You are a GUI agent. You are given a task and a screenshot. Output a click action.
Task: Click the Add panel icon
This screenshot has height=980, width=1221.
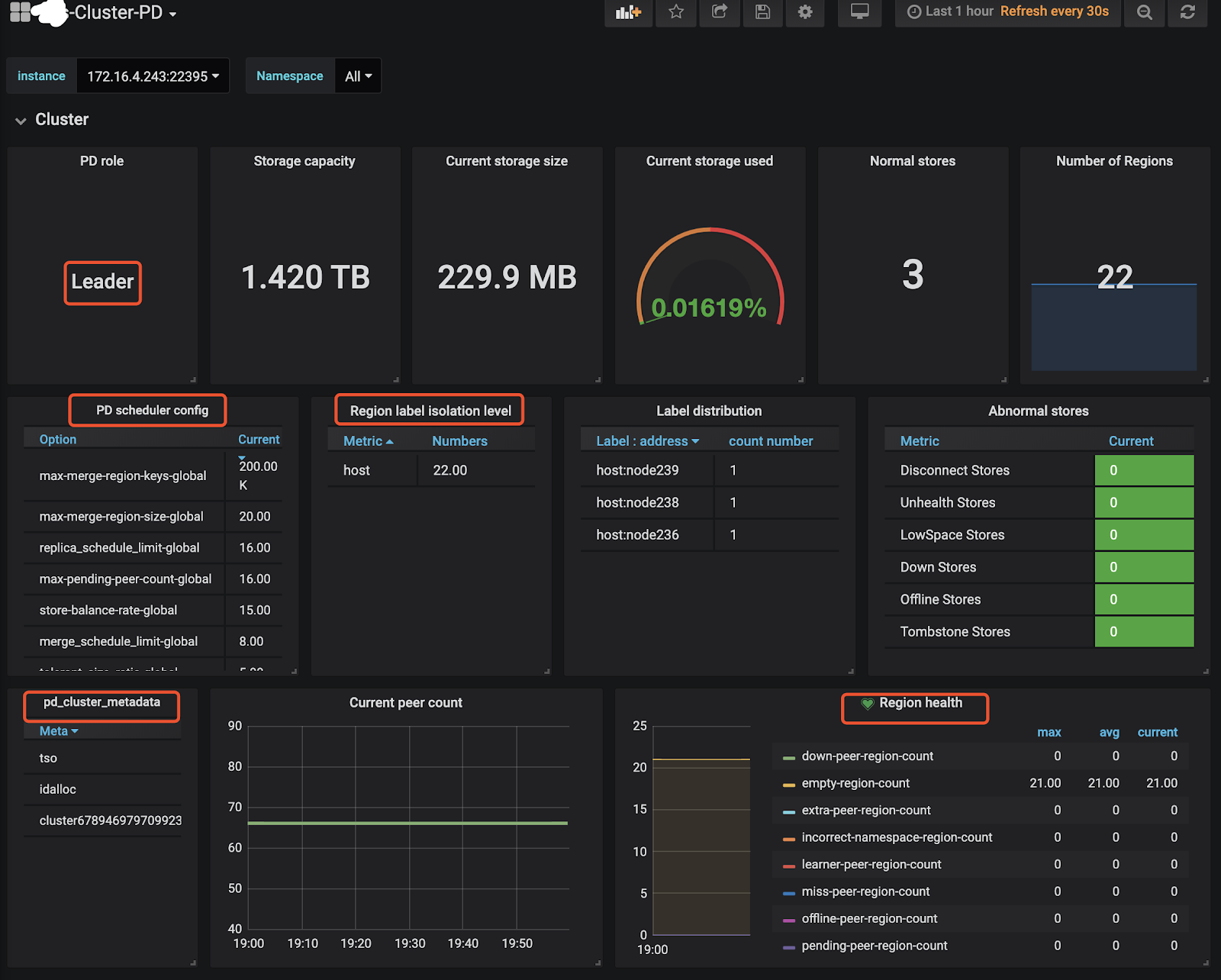point(628,12)
